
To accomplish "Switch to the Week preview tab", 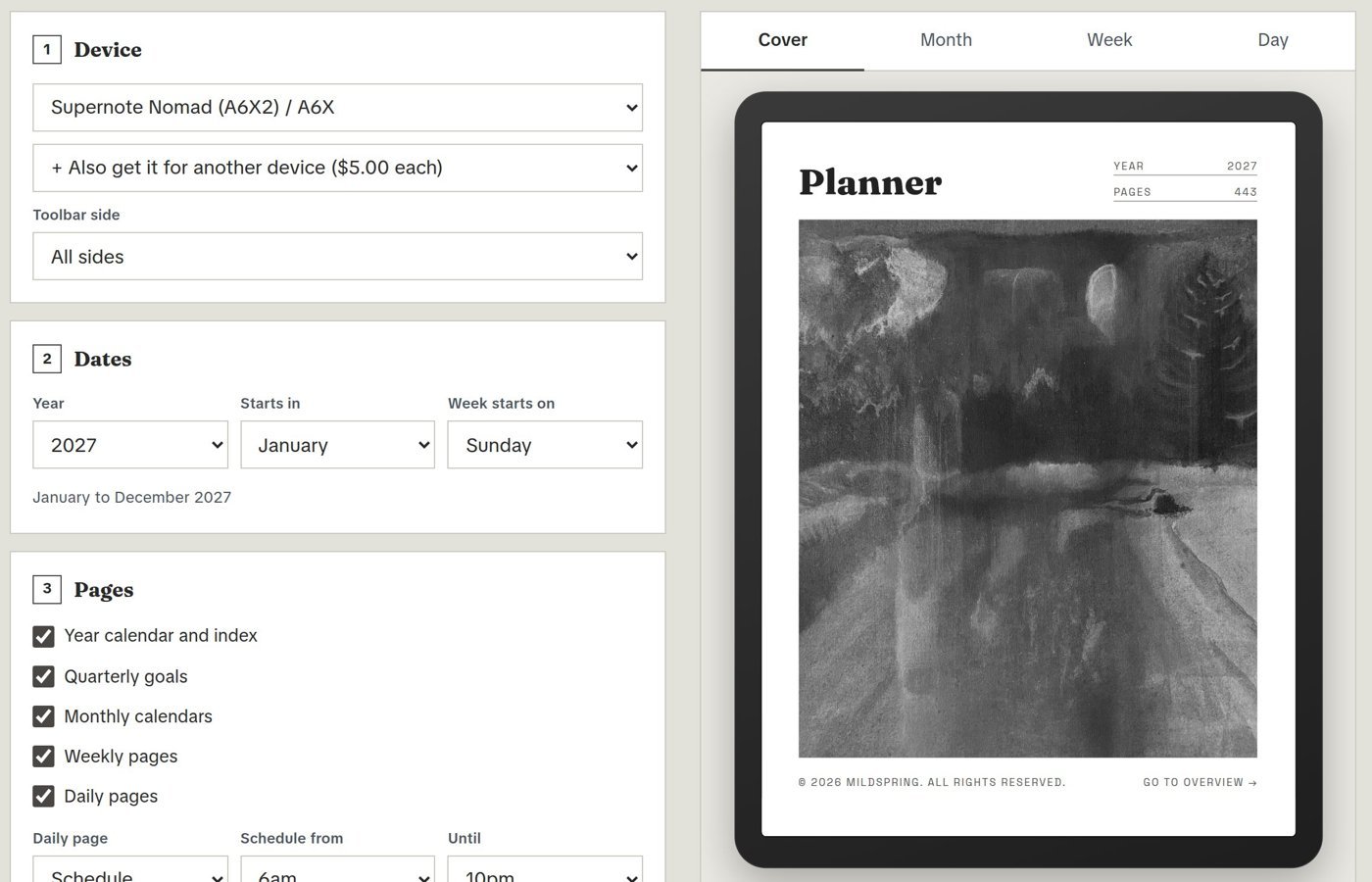I will 1109,40.
